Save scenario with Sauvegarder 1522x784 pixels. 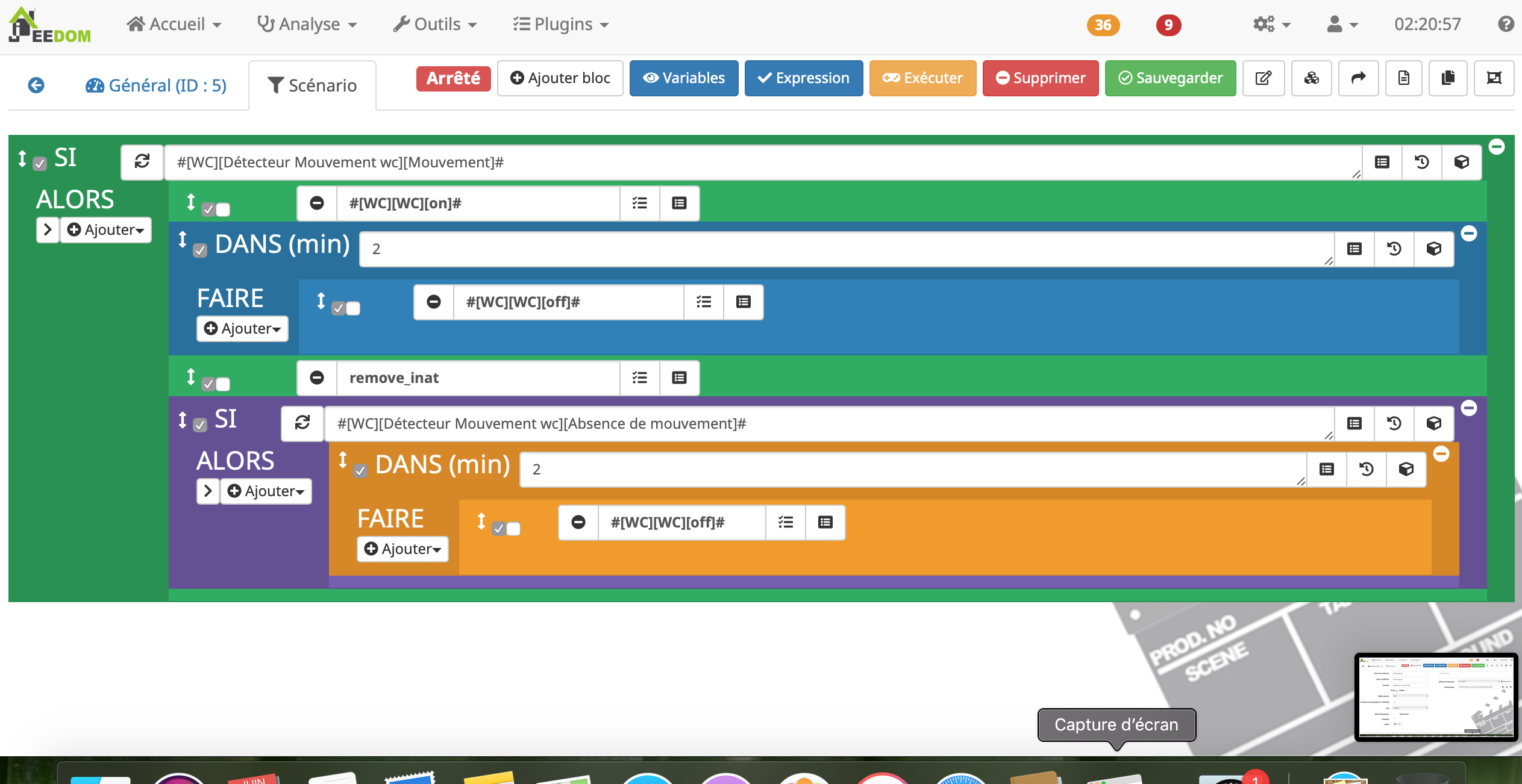click(1170, 78)
